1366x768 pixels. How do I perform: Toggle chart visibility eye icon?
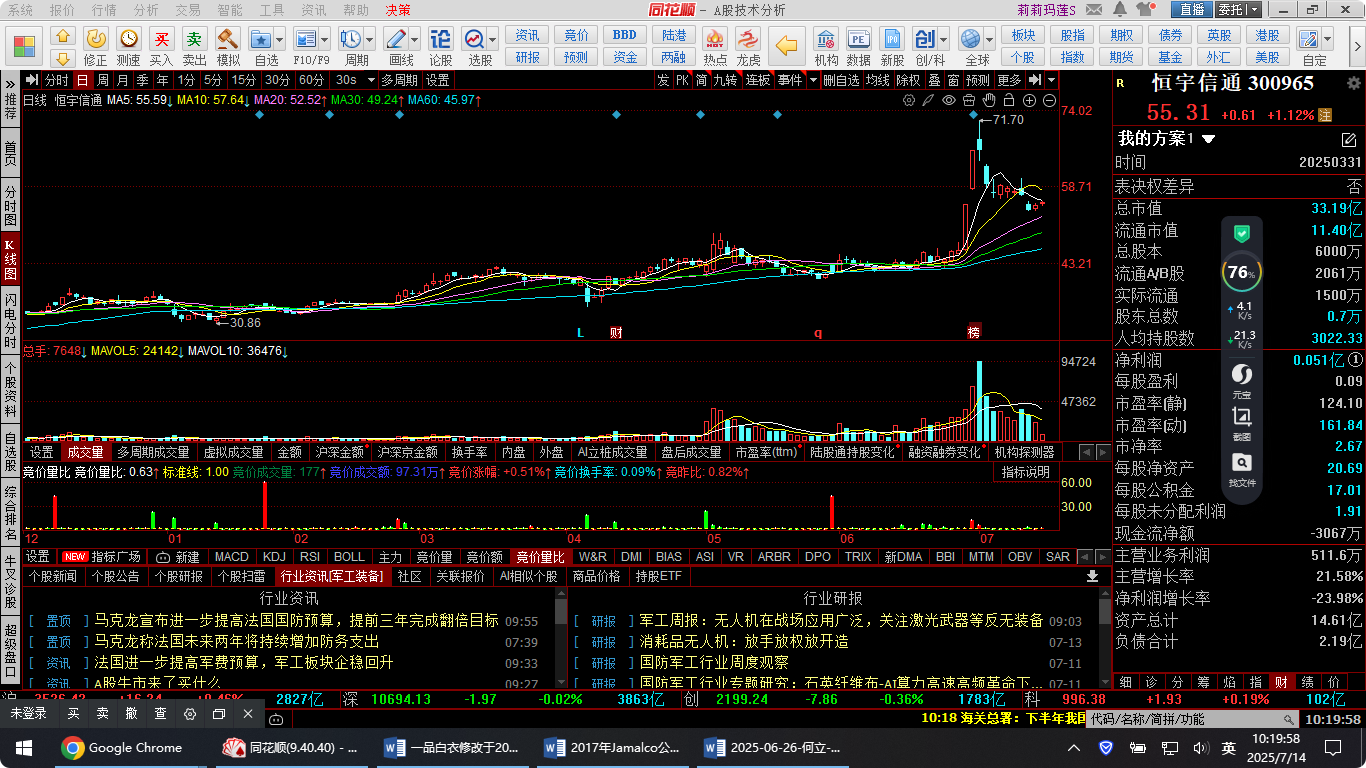click(x=949, y=101)
